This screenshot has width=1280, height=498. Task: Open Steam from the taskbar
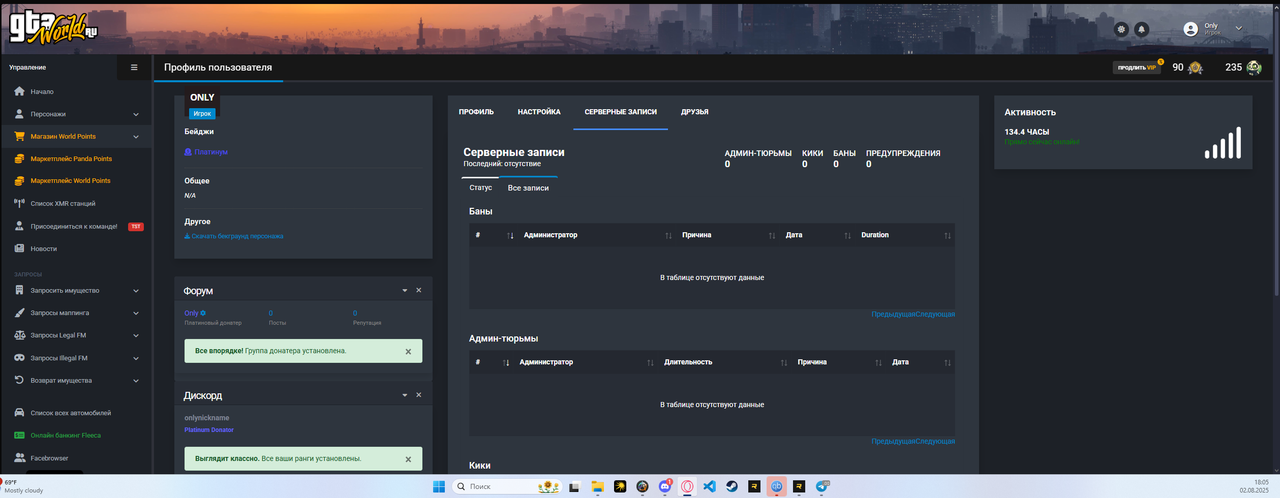coord(733,486)
